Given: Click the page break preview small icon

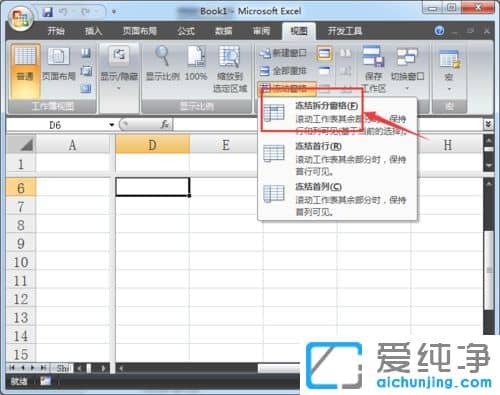Looking at the screenshot, I should tap(86, 53).
